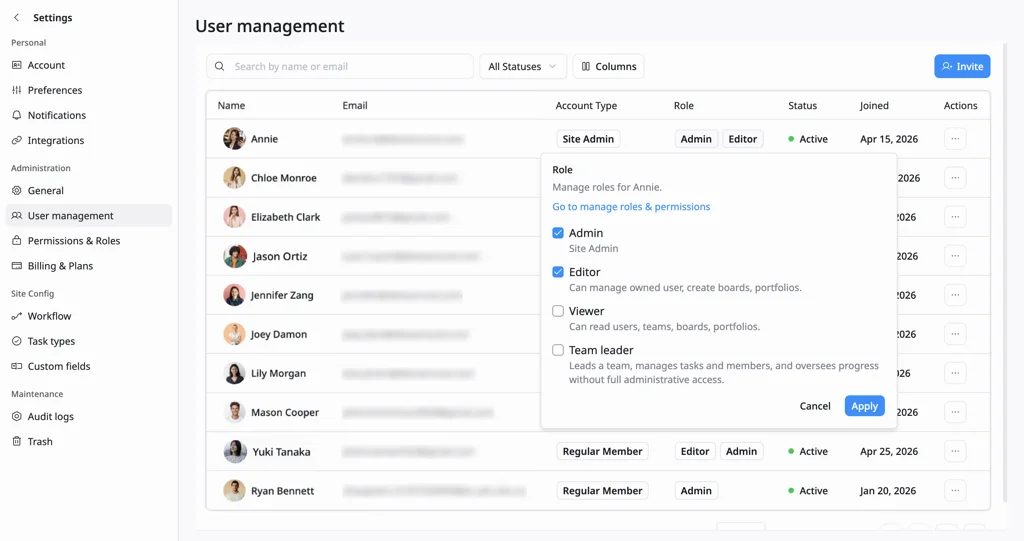Image resolution: width=1024 pixels, height=541 pixels.
Task: Click the Permissions & Roles lock icon
Action: click(17, 240)
